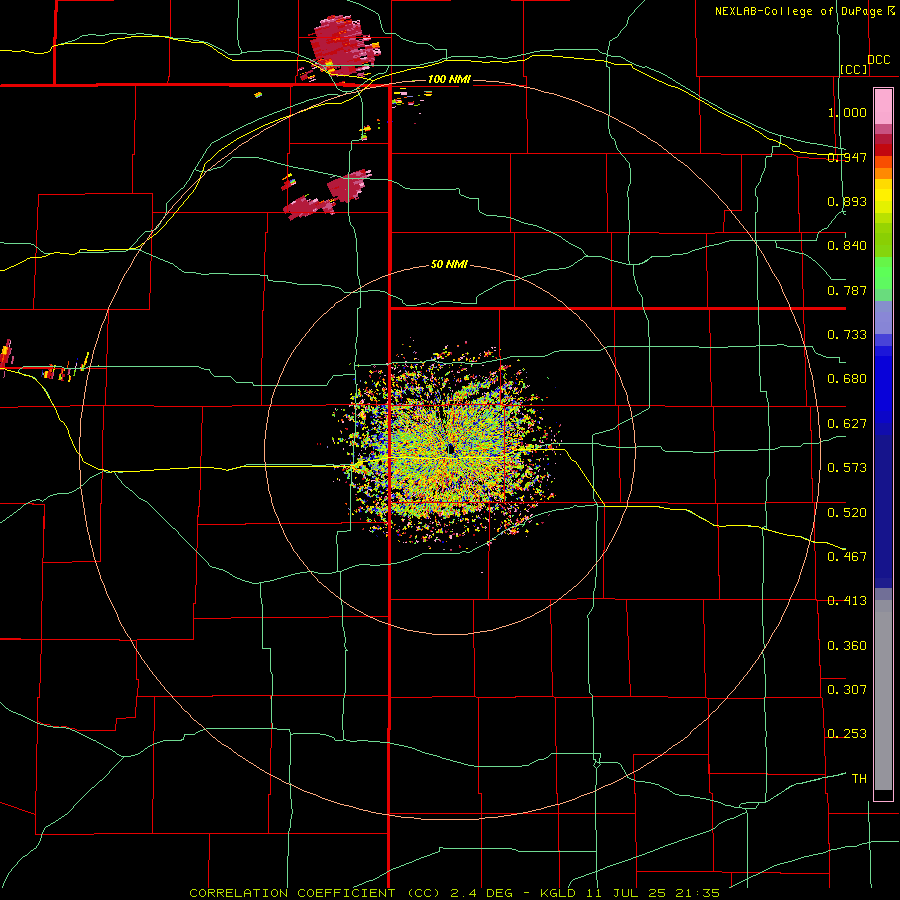900x900 pixels.
Task: Select the 0.947 scale value
Action: point(847,157)
